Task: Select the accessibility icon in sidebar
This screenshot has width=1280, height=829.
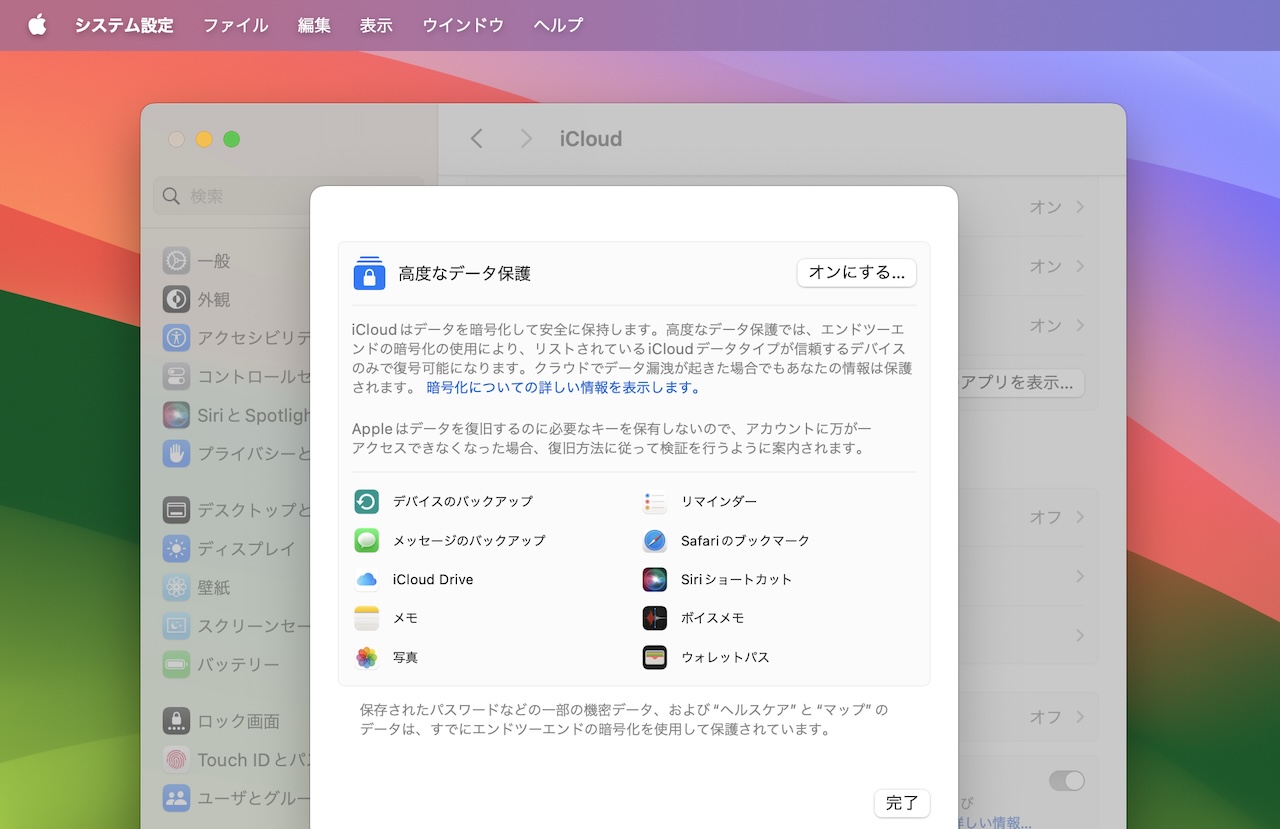Action: tap(176, 338)
